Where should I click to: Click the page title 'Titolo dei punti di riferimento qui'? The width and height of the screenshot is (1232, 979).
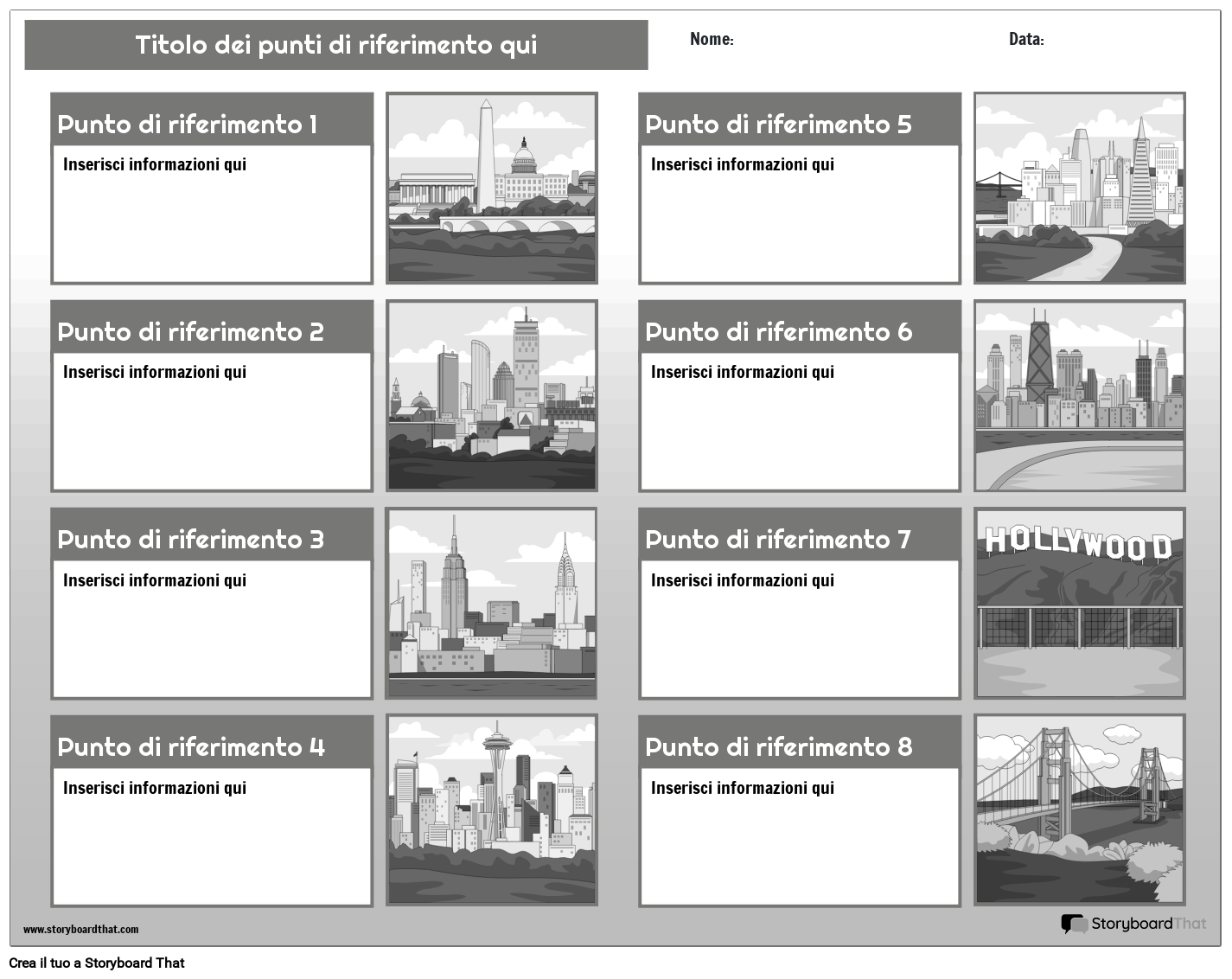point(336,45)
